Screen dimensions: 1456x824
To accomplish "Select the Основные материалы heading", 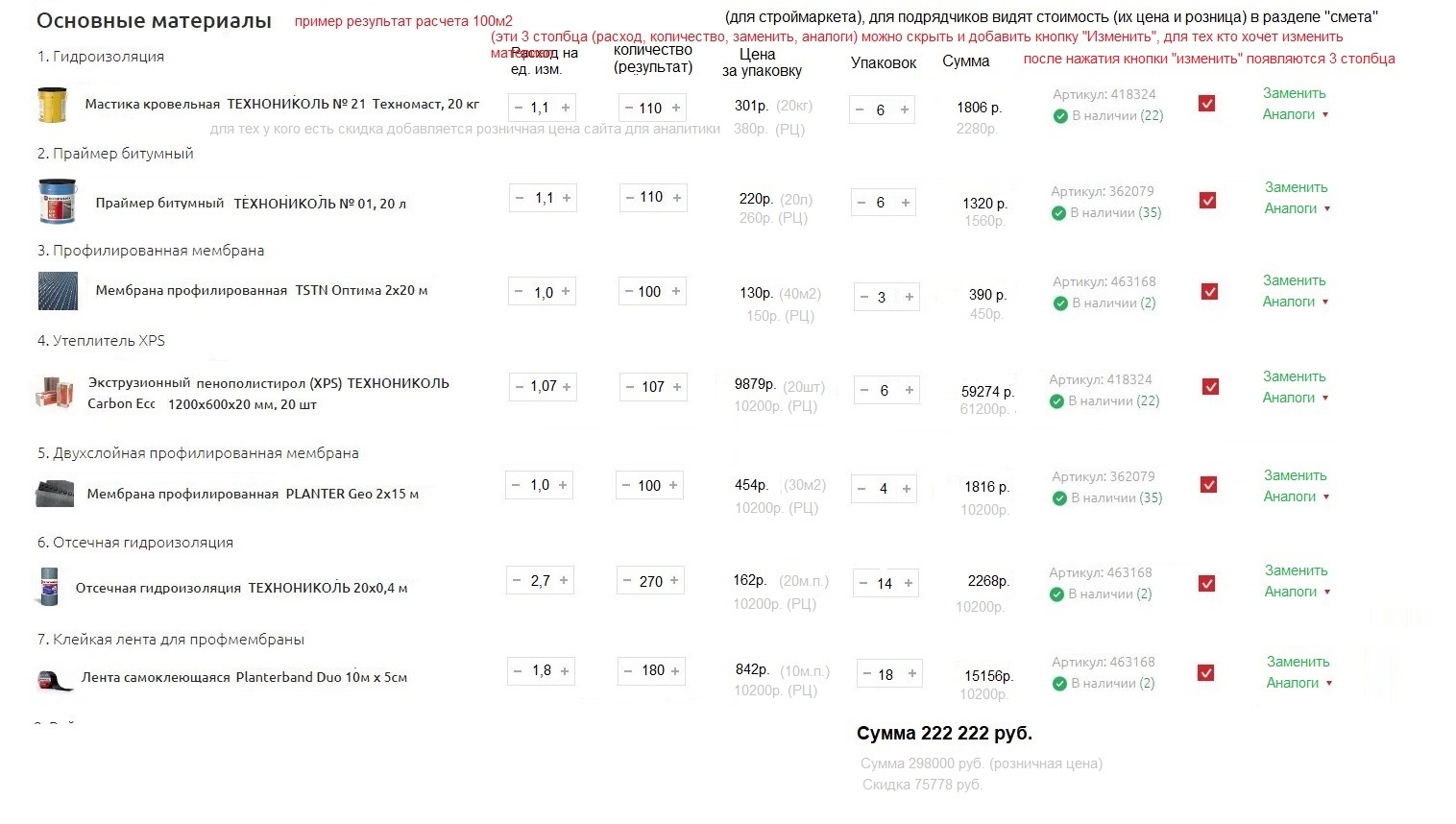I will click(x=154, y=21).
